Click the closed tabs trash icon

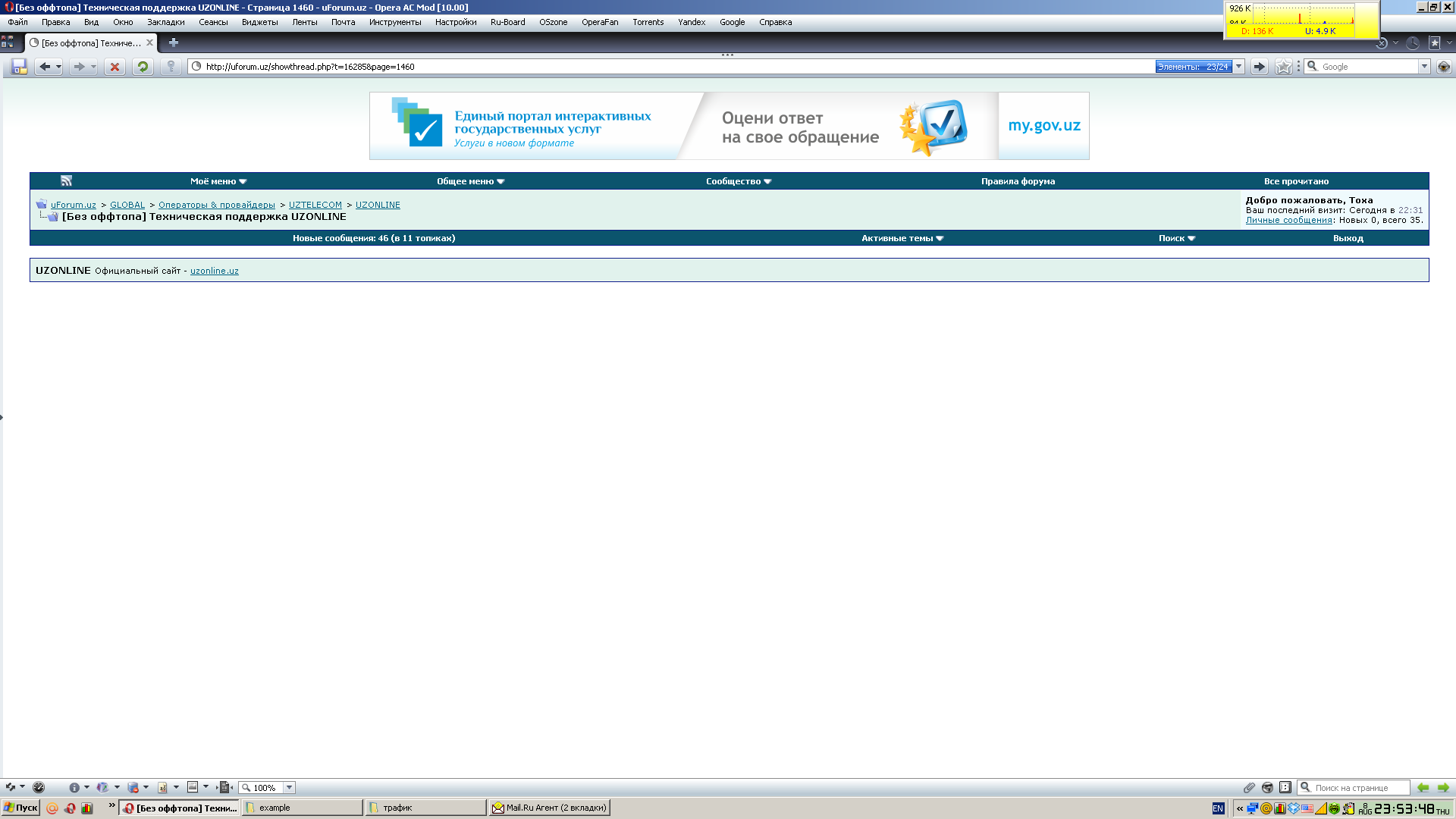pyautogui.click(x=1382, y=43)
